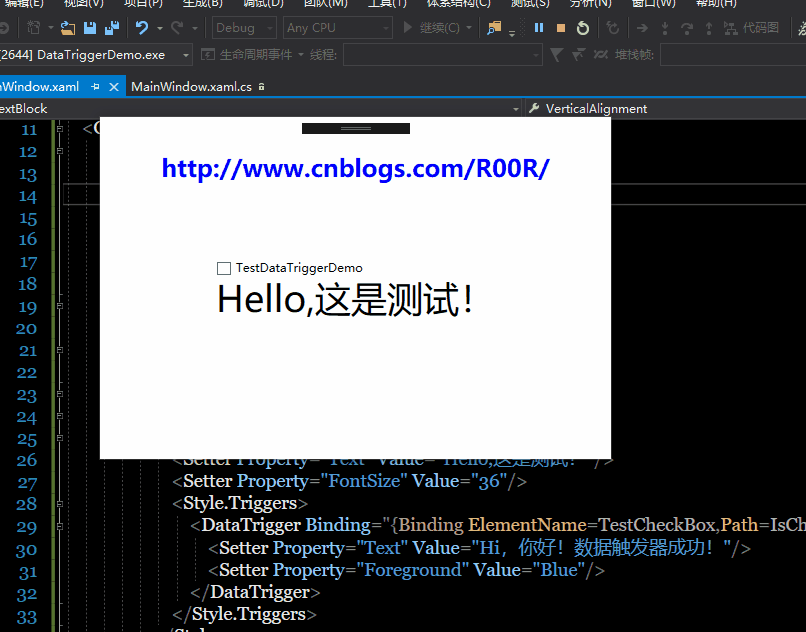This screenshot has height=632, width=806.
Task: Undo the last edit
Action: click(x=141, y=27)
